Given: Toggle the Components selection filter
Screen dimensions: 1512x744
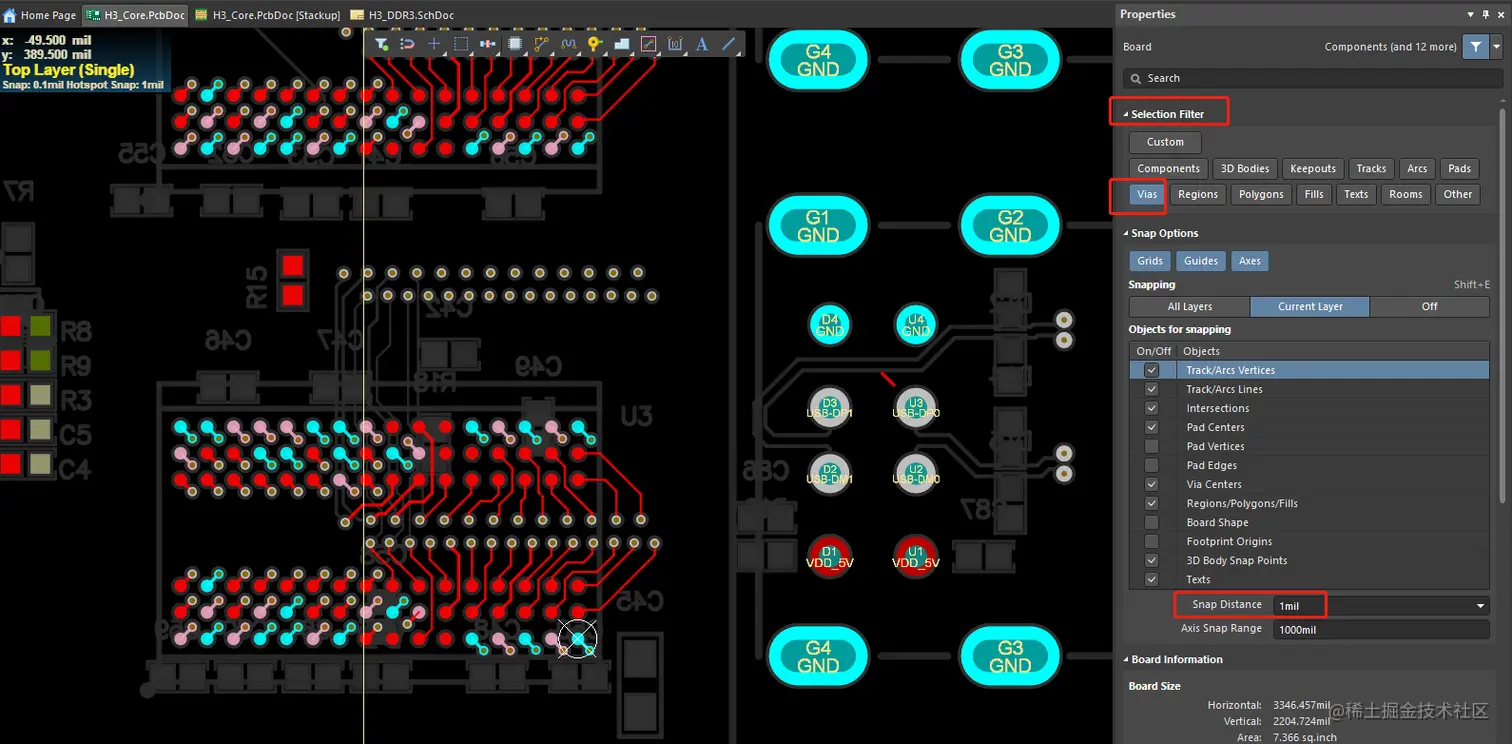Looking at the screenshot, I should (x=1168, y=168).
